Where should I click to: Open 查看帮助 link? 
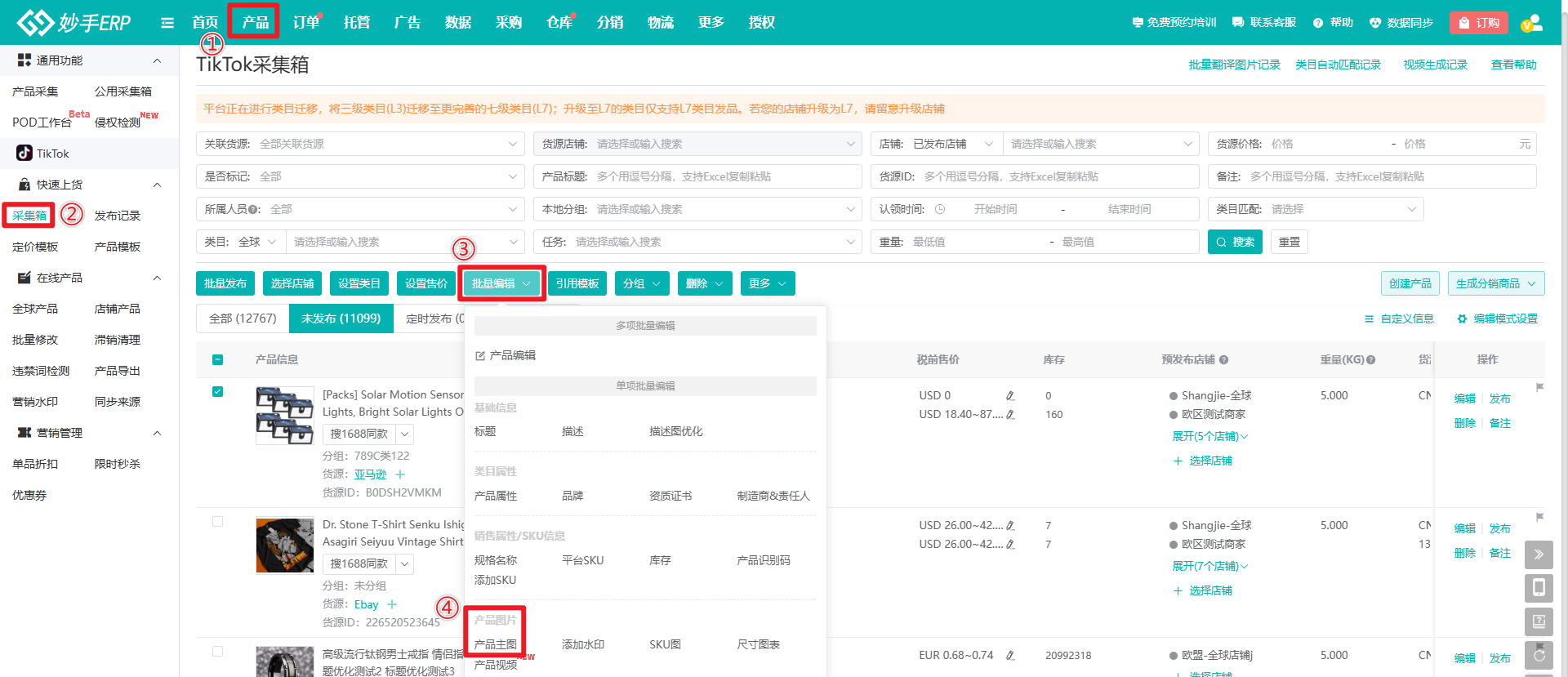pos(1514,65)
